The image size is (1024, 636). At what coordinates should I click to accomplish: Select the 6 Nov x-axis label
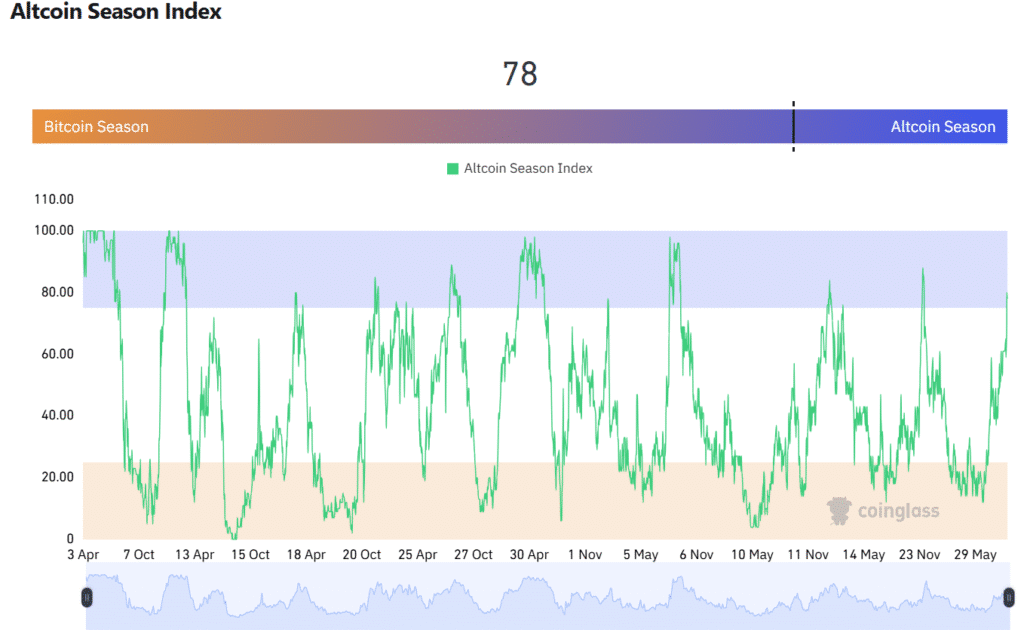695,555
